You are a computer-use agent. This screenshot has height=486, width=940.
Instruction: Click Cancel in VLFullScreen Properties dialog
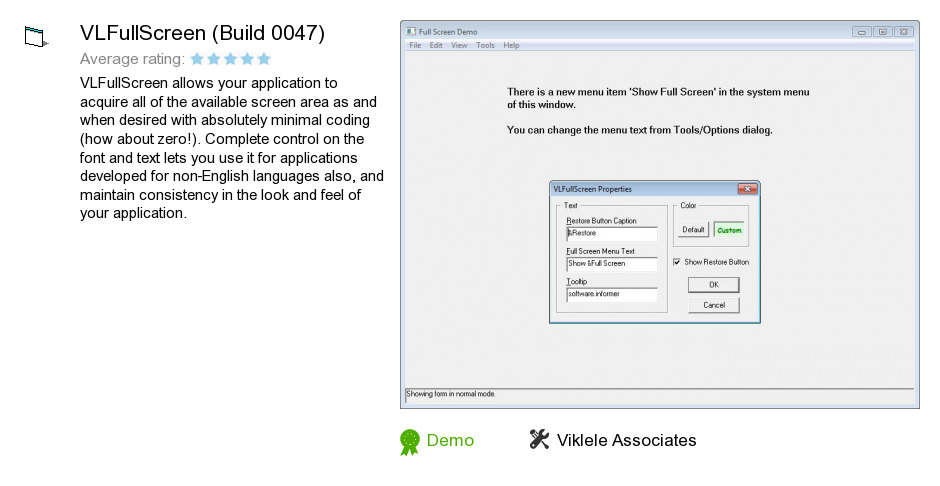point(713,305)
